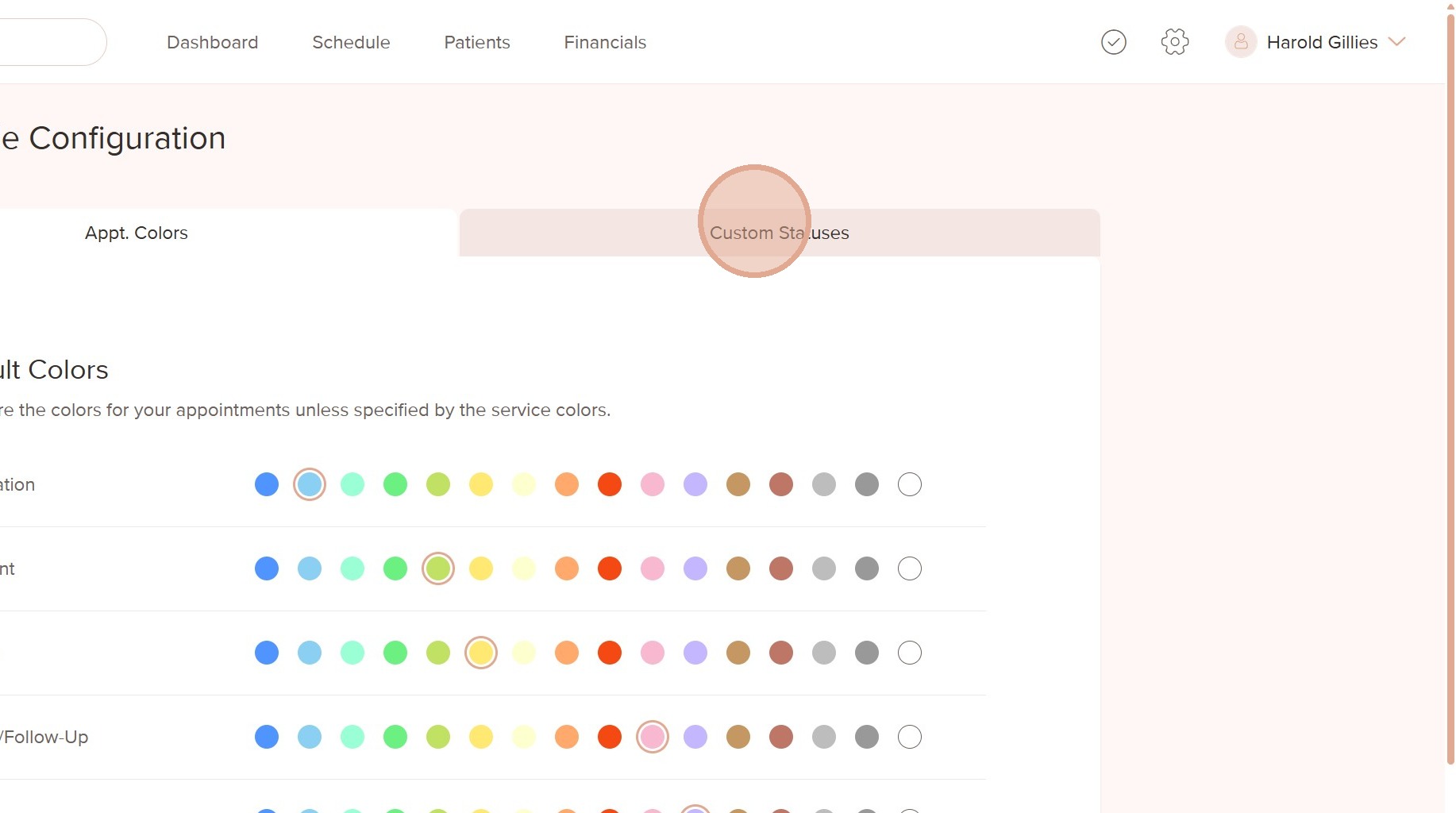Open the settings gear icon
This screenshot has width=1456, height=813.
point(1175,42)
